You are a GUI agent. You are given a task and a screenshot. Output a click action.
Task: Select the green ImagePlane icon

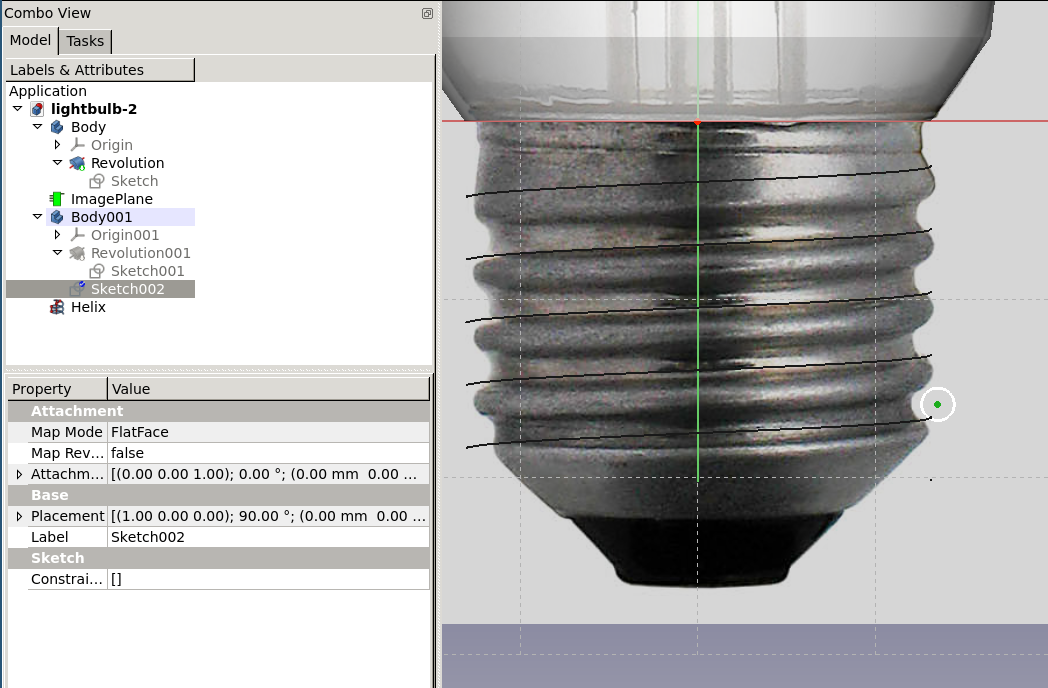coord(57,199)
